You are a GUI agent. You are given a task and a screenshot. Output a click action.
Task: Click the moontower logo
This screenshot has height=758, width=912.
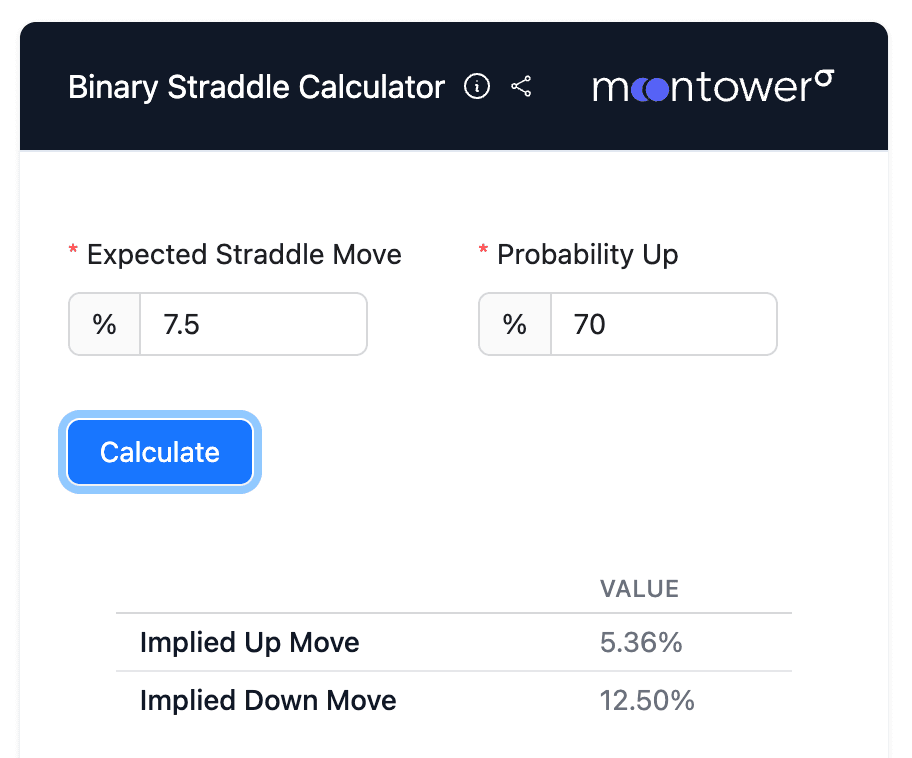point(710,87)
